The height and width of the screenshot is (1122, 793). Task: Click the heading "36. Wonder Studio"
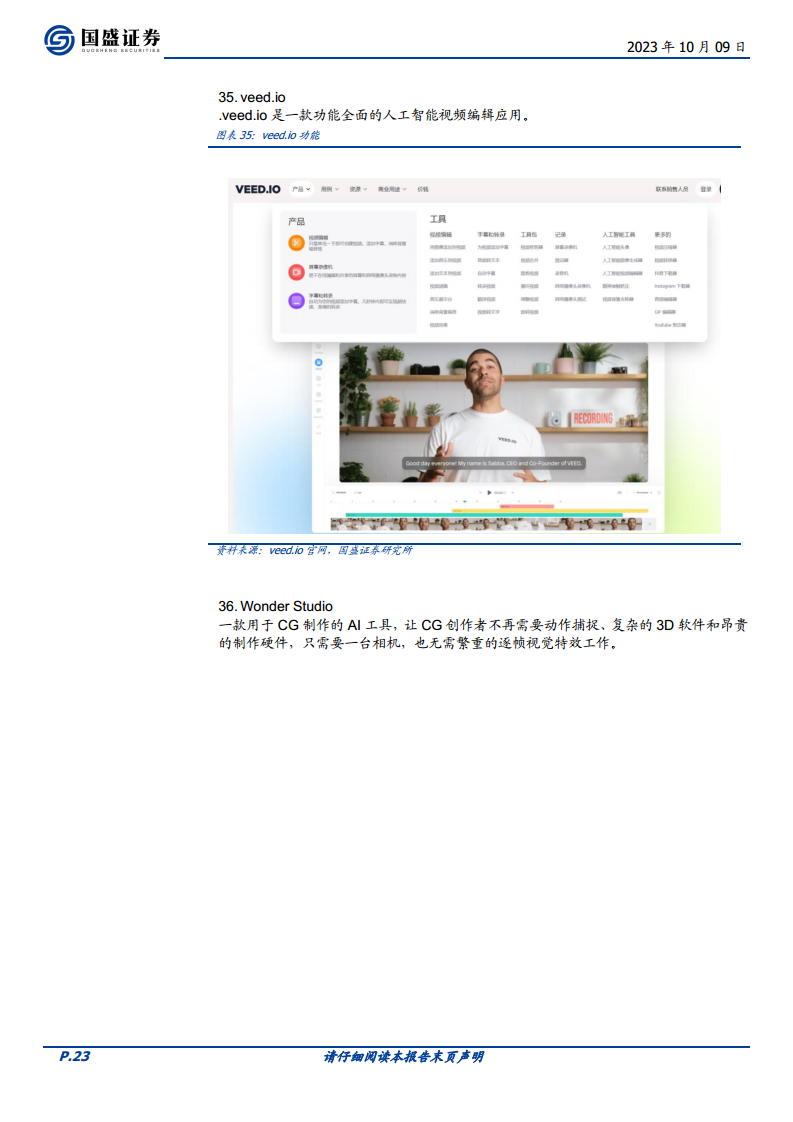(x=276, y=606)
